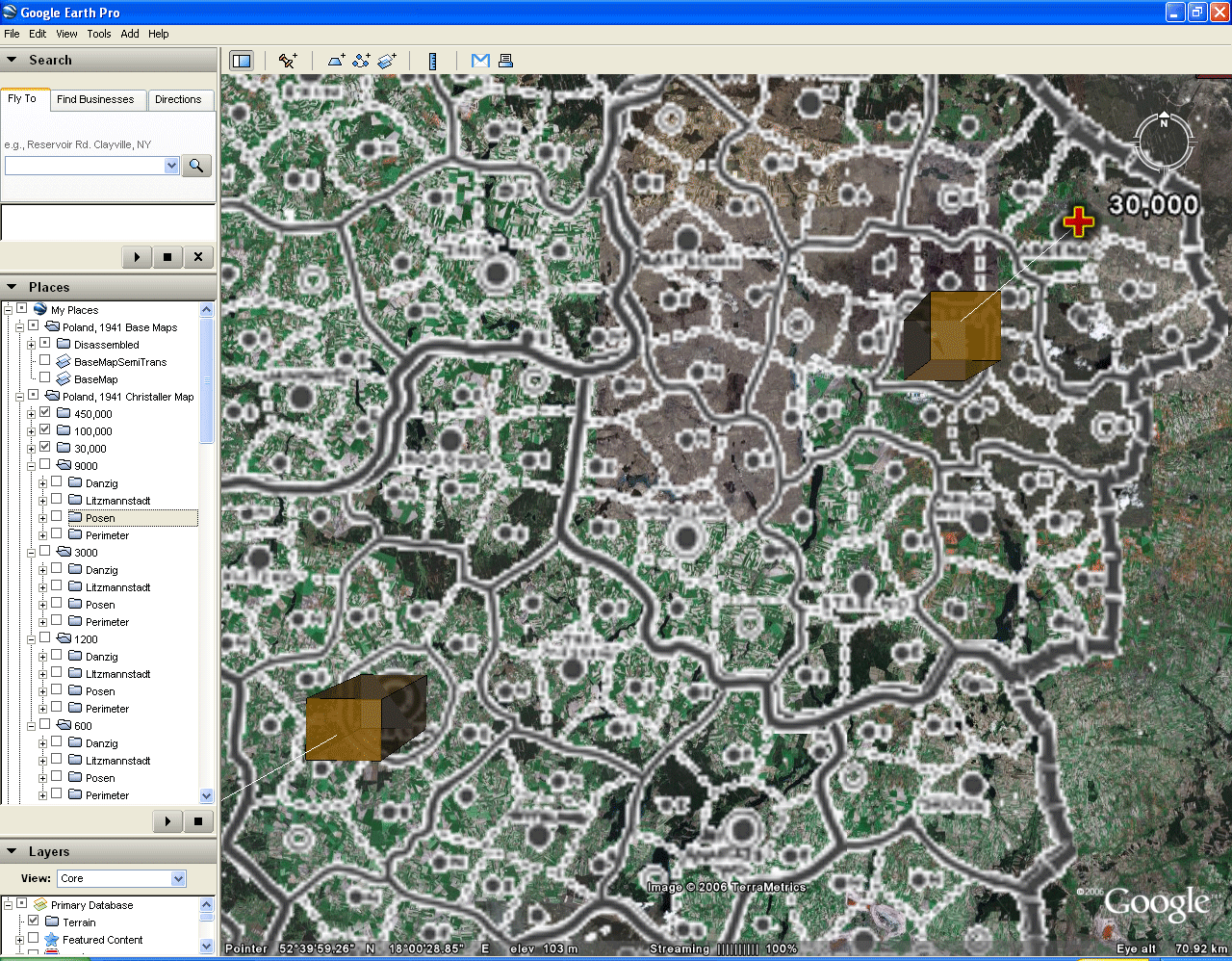Uncheck the 30,000 folder checkbox

coord(44,447)
